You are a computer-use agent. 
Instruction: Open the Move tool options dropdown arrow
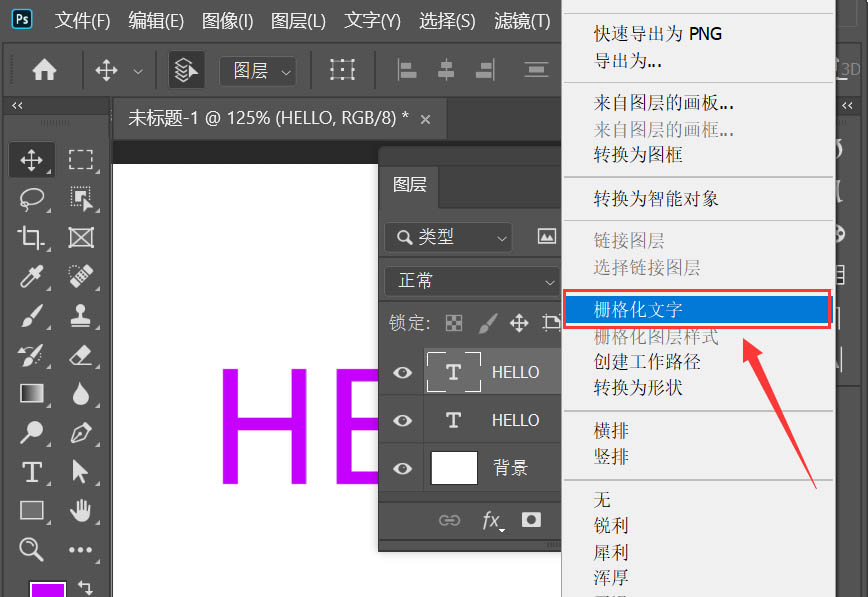point(138,70)
